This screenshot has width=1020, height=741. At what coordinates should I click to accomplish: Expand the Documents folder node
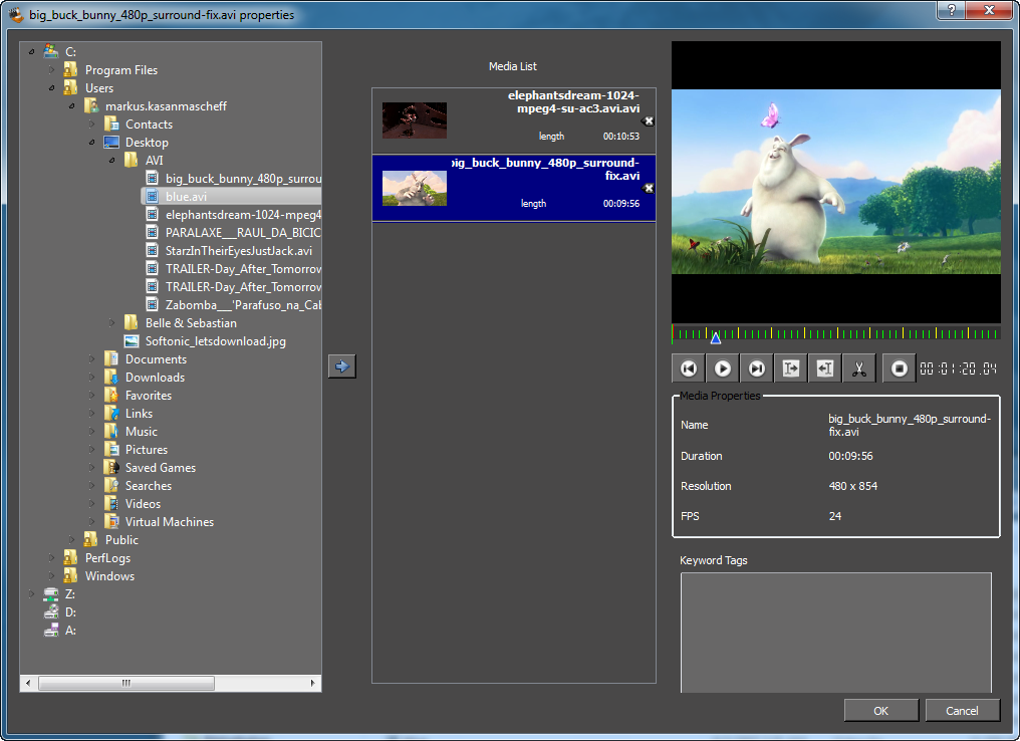92,359
